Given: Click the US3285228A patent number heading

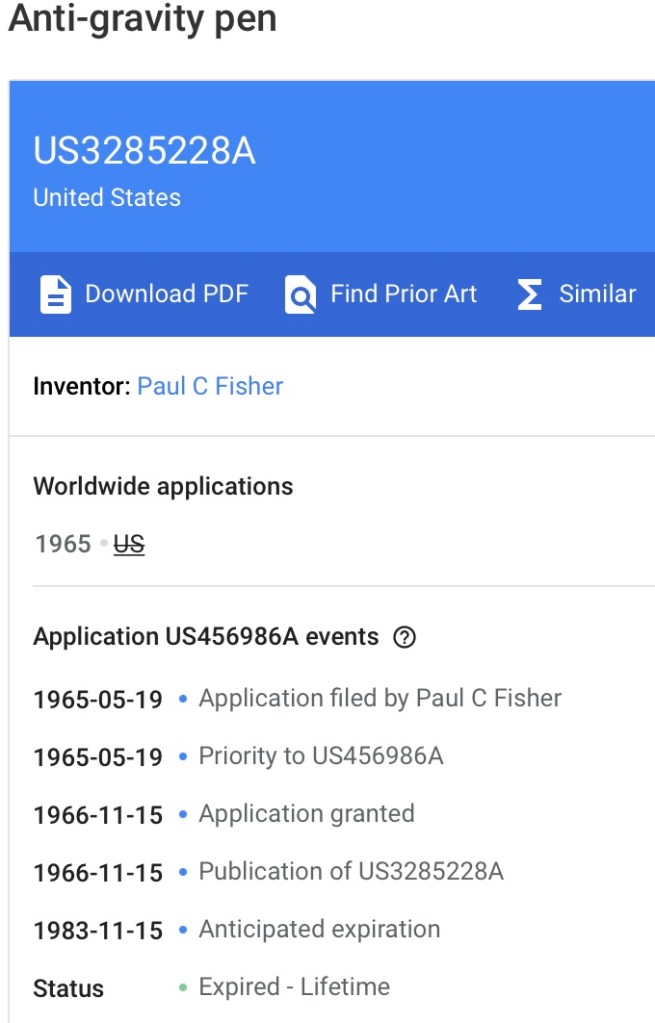Looking at the screenshot, I should pyautogui.click(x=144, y=151).
